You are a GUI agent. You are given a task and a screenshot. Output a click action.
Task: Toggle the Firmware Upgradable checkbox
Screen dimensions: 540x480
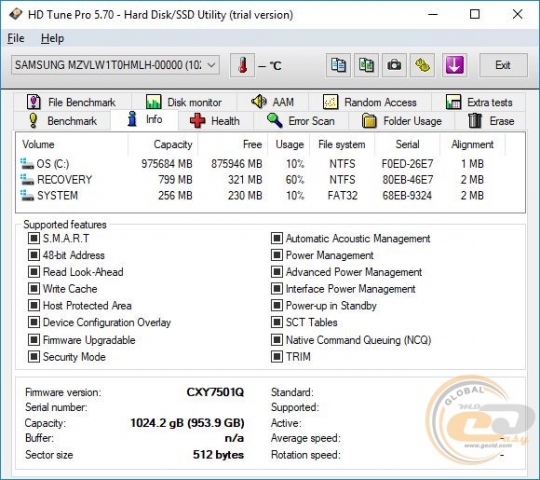pos(34,340)
